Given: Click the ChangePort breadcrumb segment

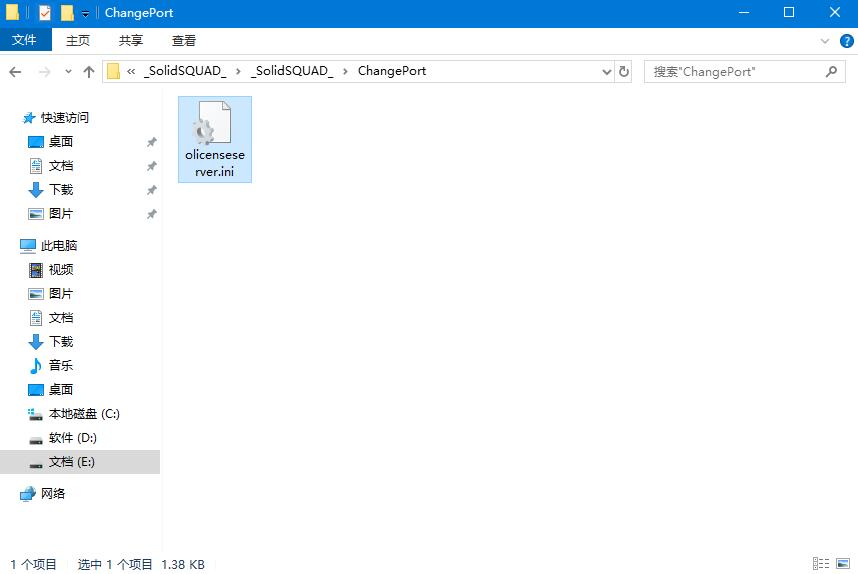Looking at the screenshot, I should click(x=392, y=71).
